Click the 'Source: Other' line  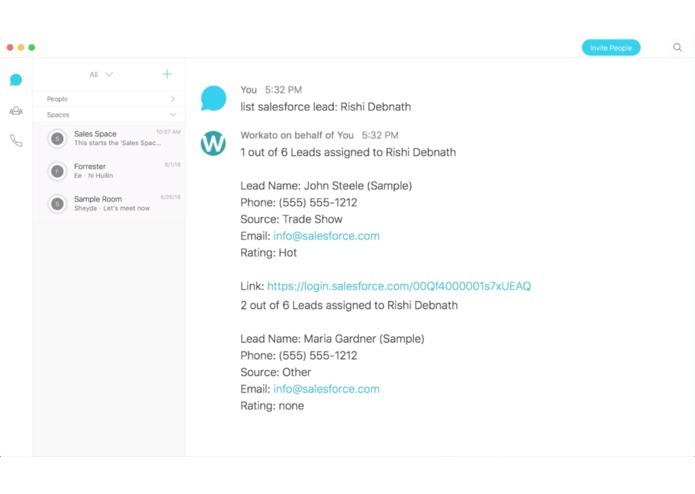point(276,372)
